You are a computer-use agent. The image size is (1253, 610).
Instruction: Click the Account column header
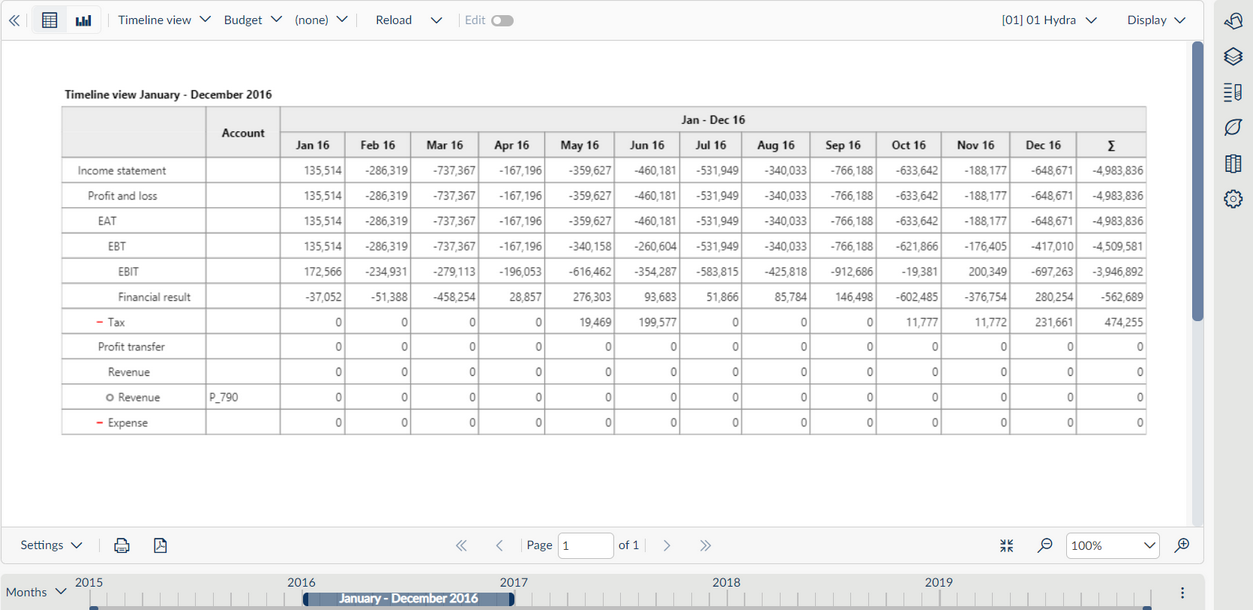coord(243,132)
